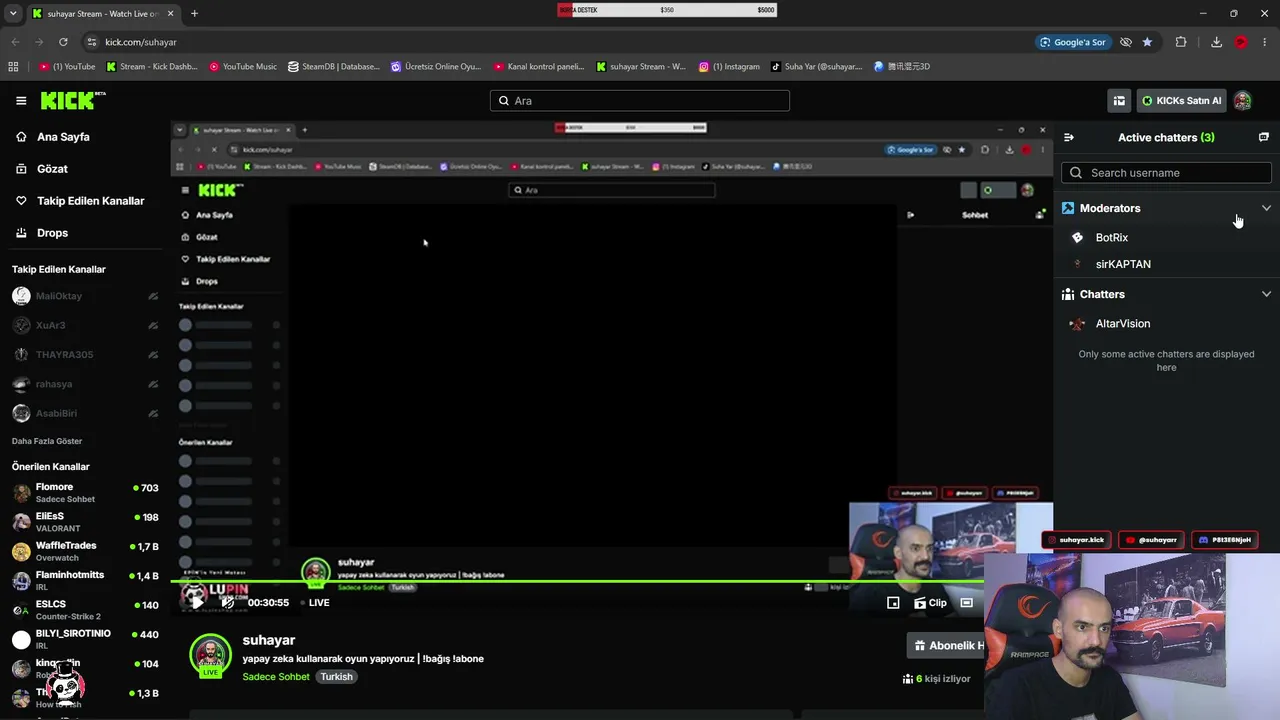1280x720 pixels.
Task: Collapse chat panel with arrow icon
Action: [x=1068, y=137]
